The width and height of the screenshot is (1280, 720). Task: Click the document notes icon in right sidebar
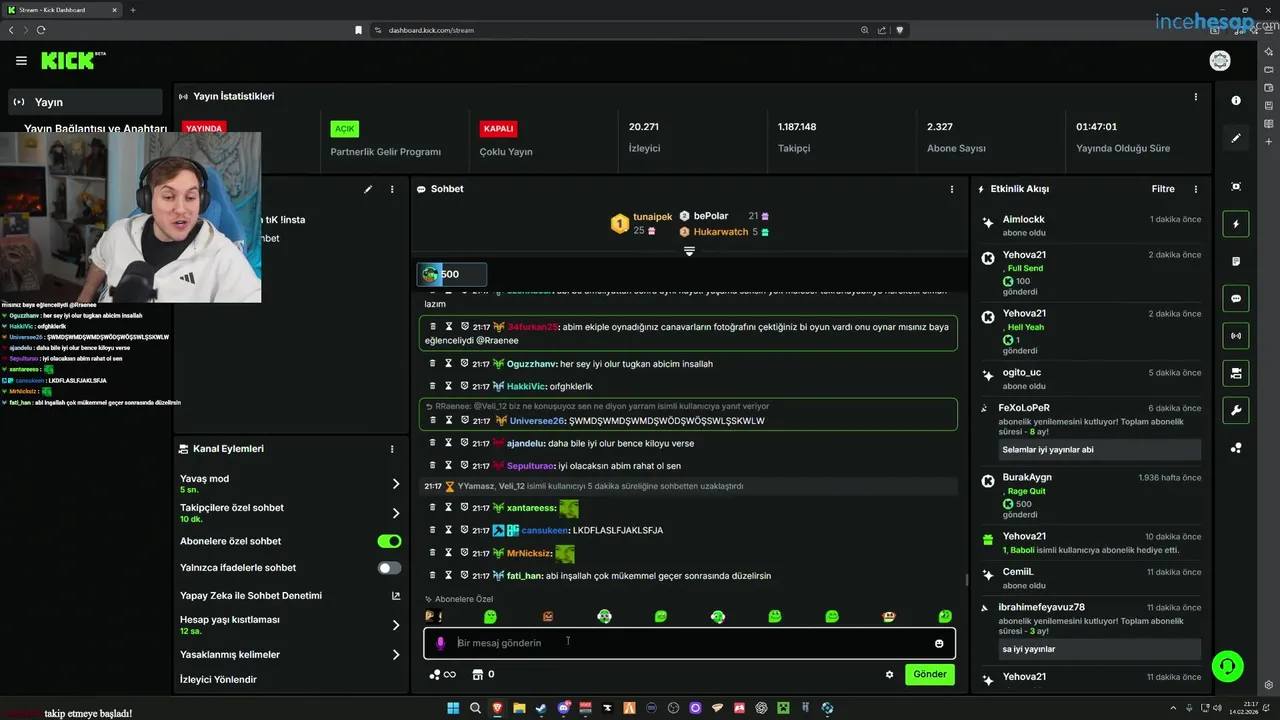(x=1236, y=261)
